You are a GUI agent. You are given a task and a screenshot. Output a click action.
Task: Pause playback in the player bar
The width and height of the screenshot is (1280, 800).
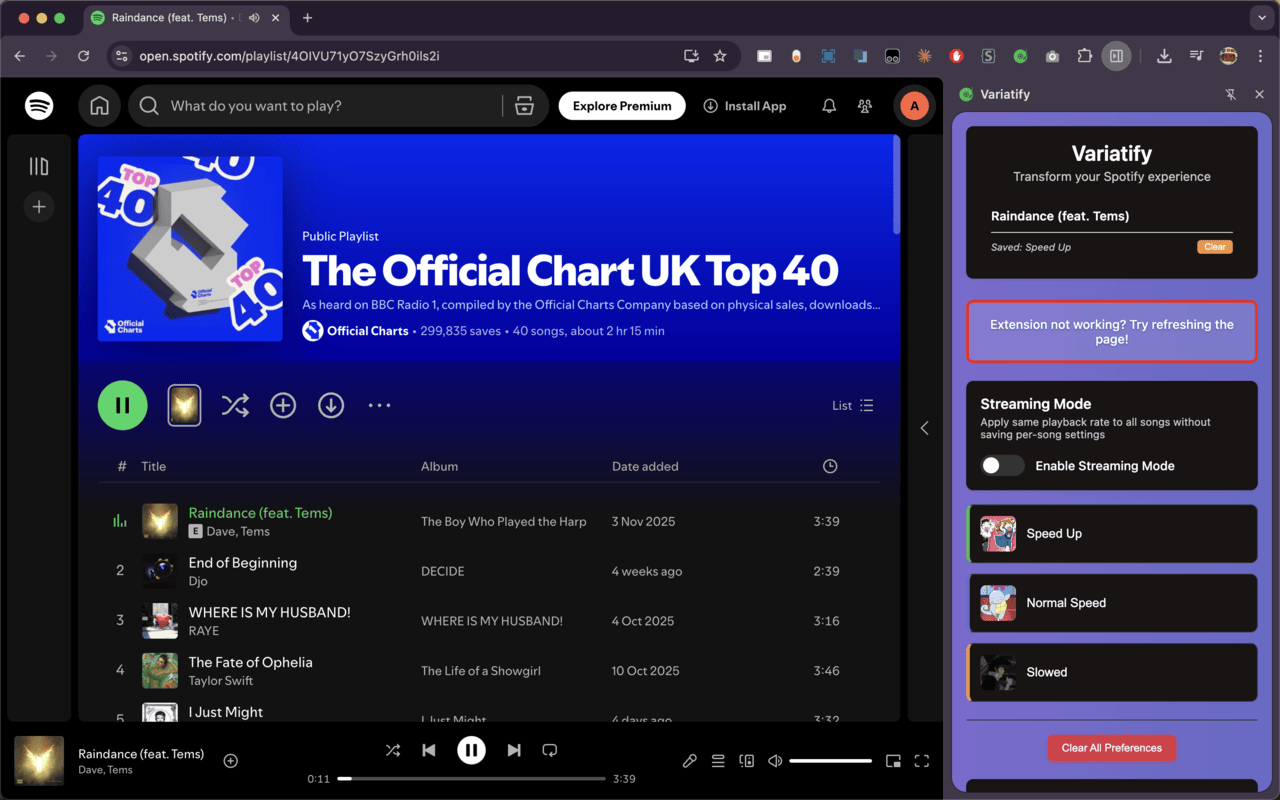(x=471, y=750)
